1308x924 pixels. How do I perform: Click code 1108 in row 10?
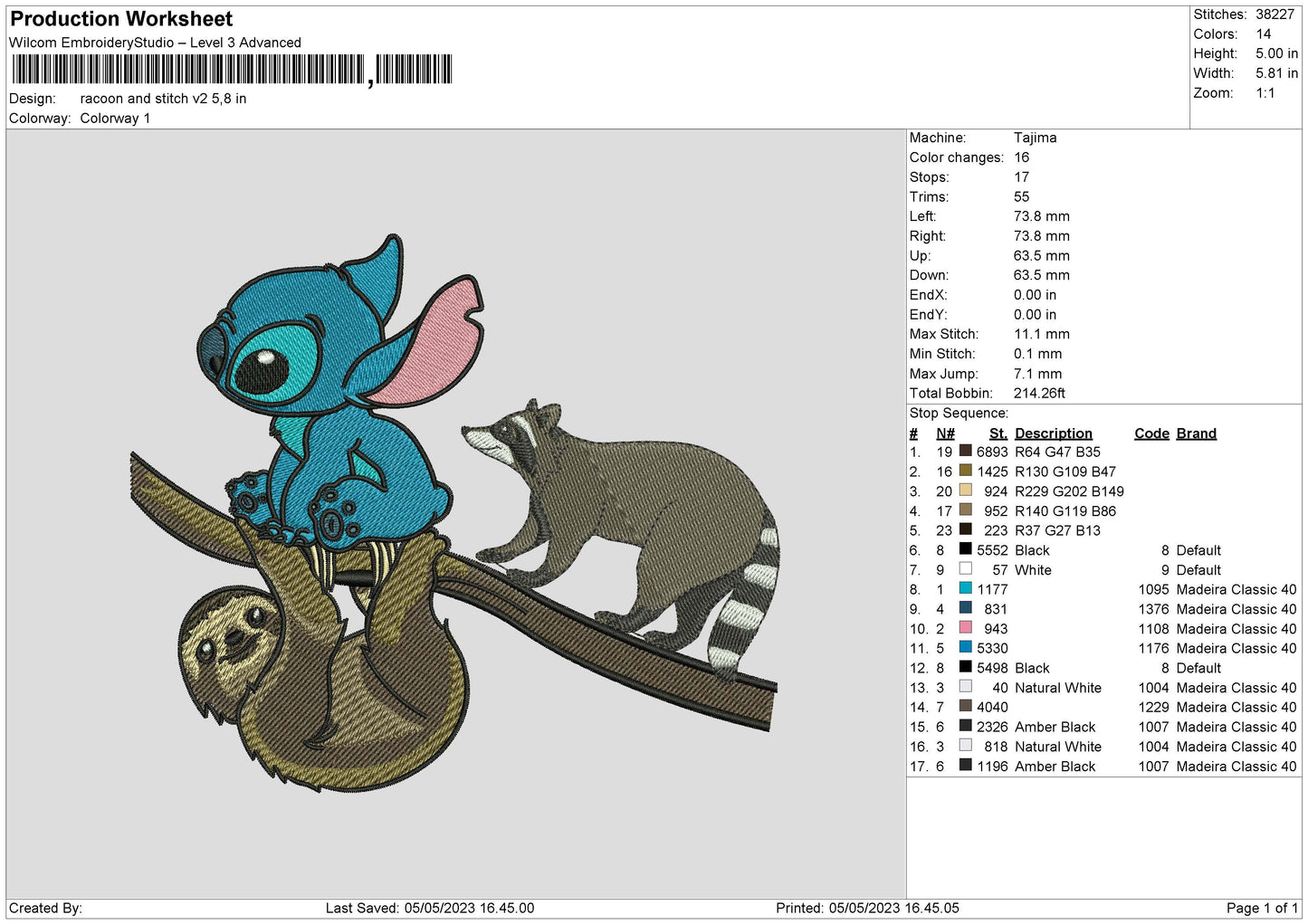(1153, 629)
